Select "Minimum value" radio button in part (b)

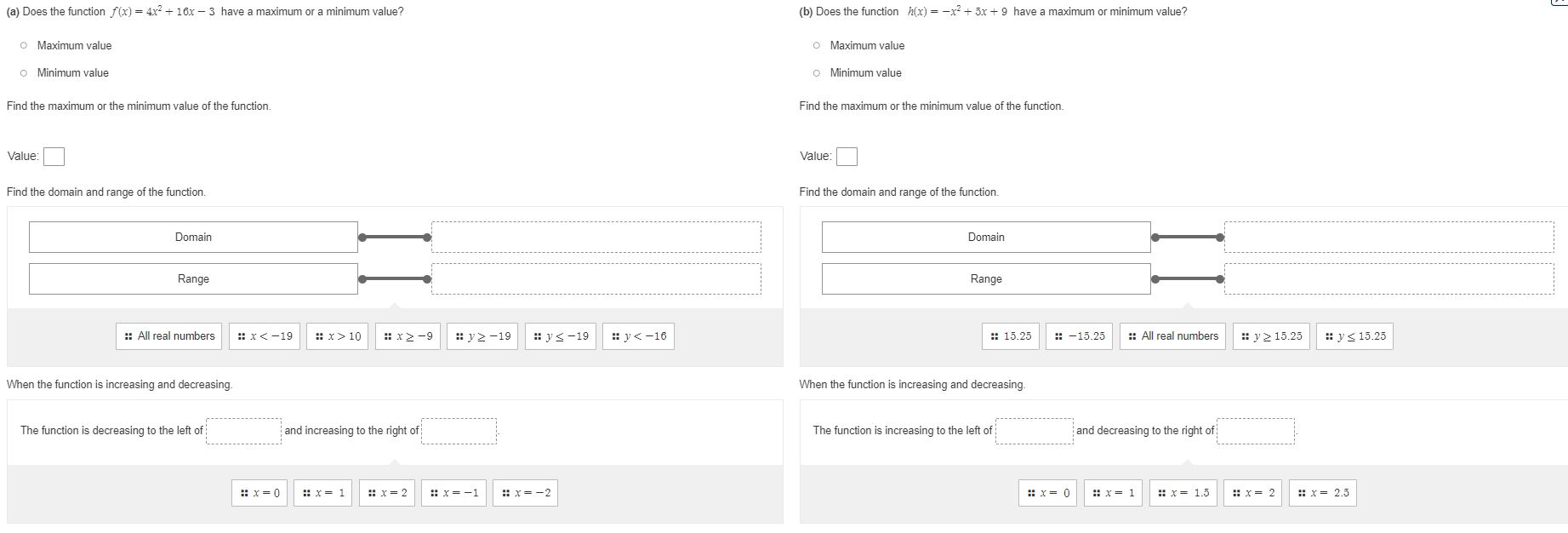point(814,72)
